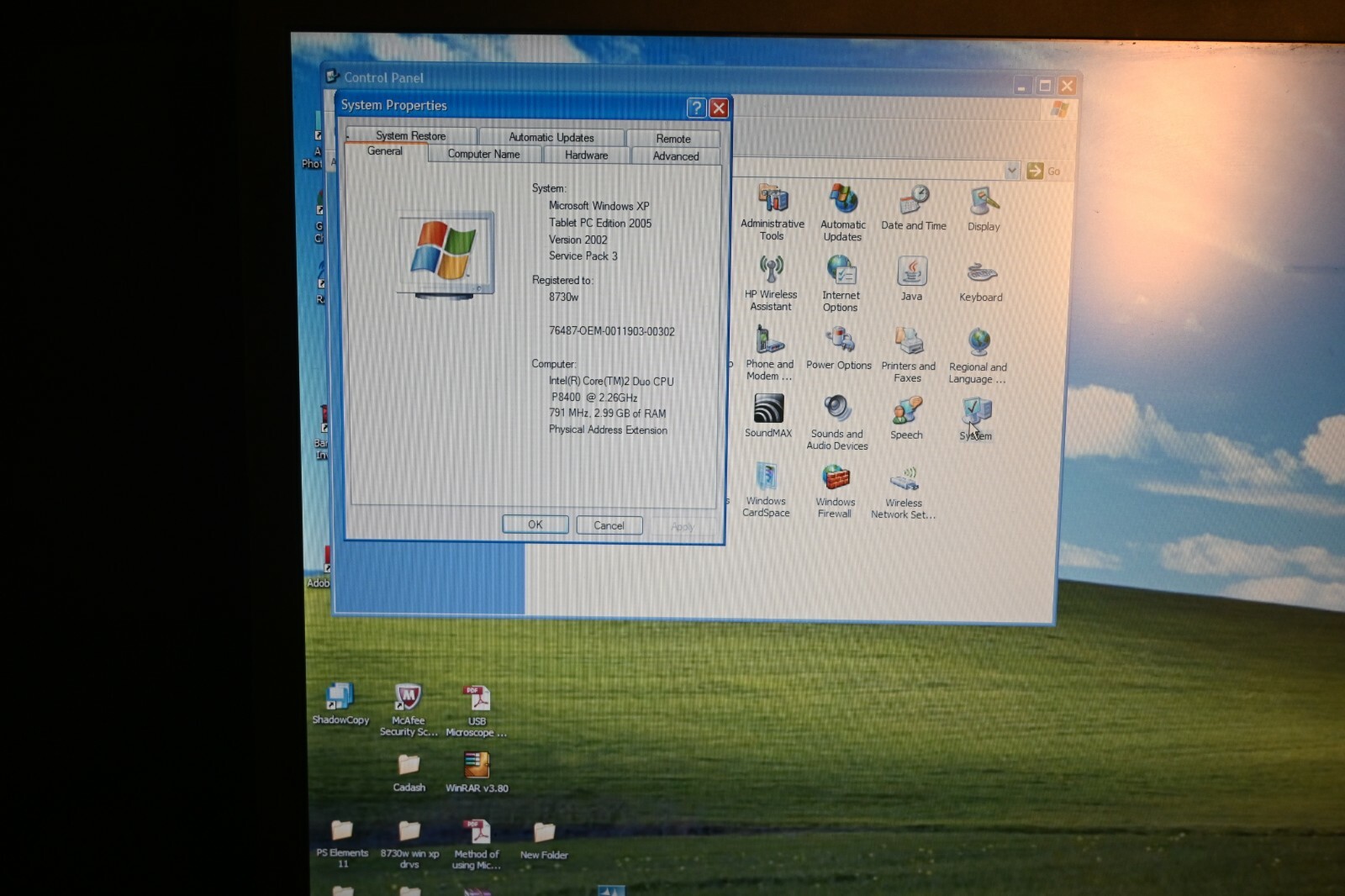
Task: Click Cancel in System Properties
Action: pyautogui.click(x=609, y=525)
